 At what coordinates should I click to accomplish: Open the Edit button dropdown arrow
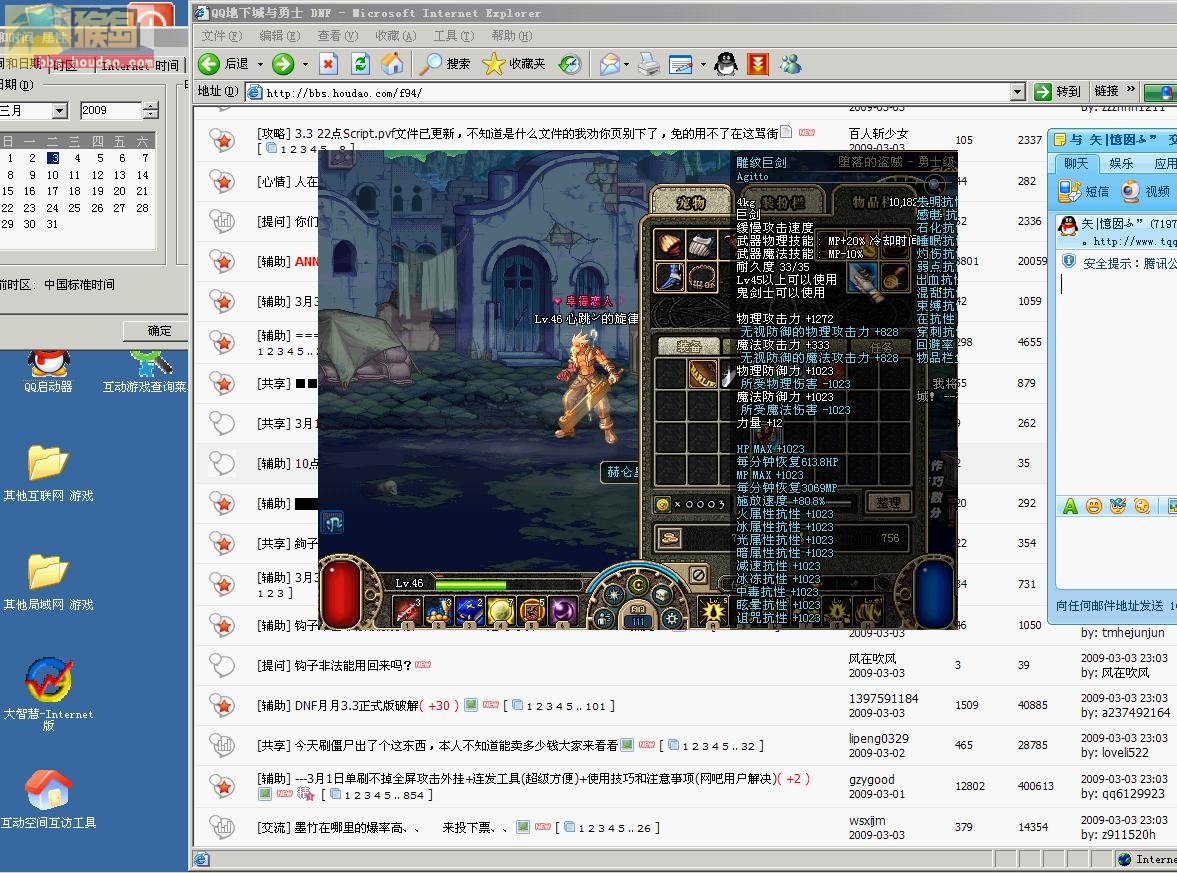[703, 65]
